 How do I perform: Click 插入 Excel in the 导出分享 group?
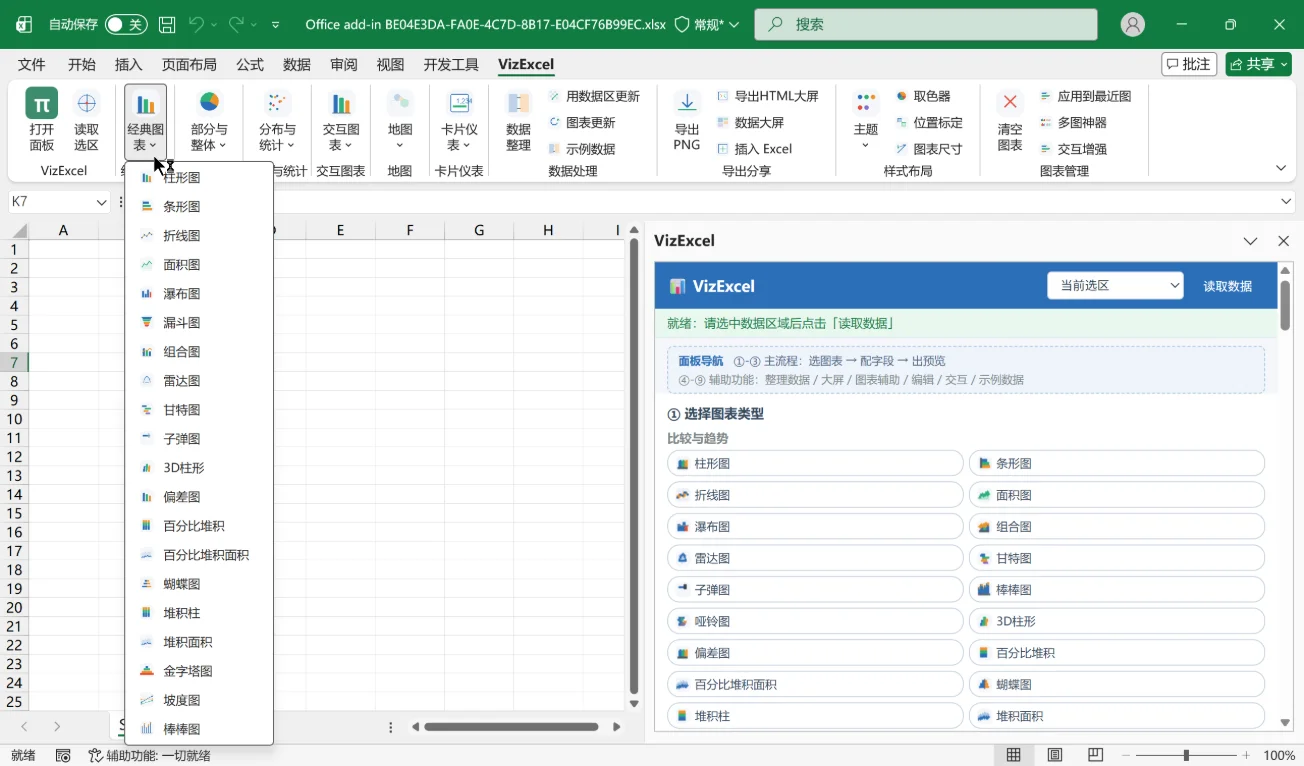pos(754,149)
